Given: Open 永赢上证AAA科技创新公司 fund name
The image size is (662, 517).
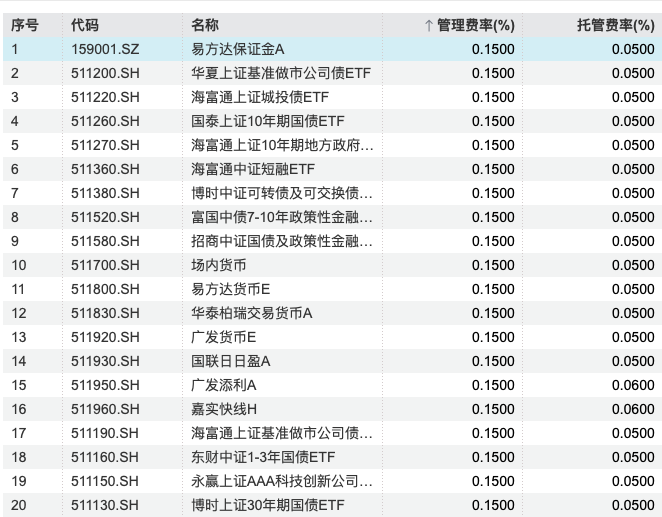Looking at the screenshot, I should 282,482.
